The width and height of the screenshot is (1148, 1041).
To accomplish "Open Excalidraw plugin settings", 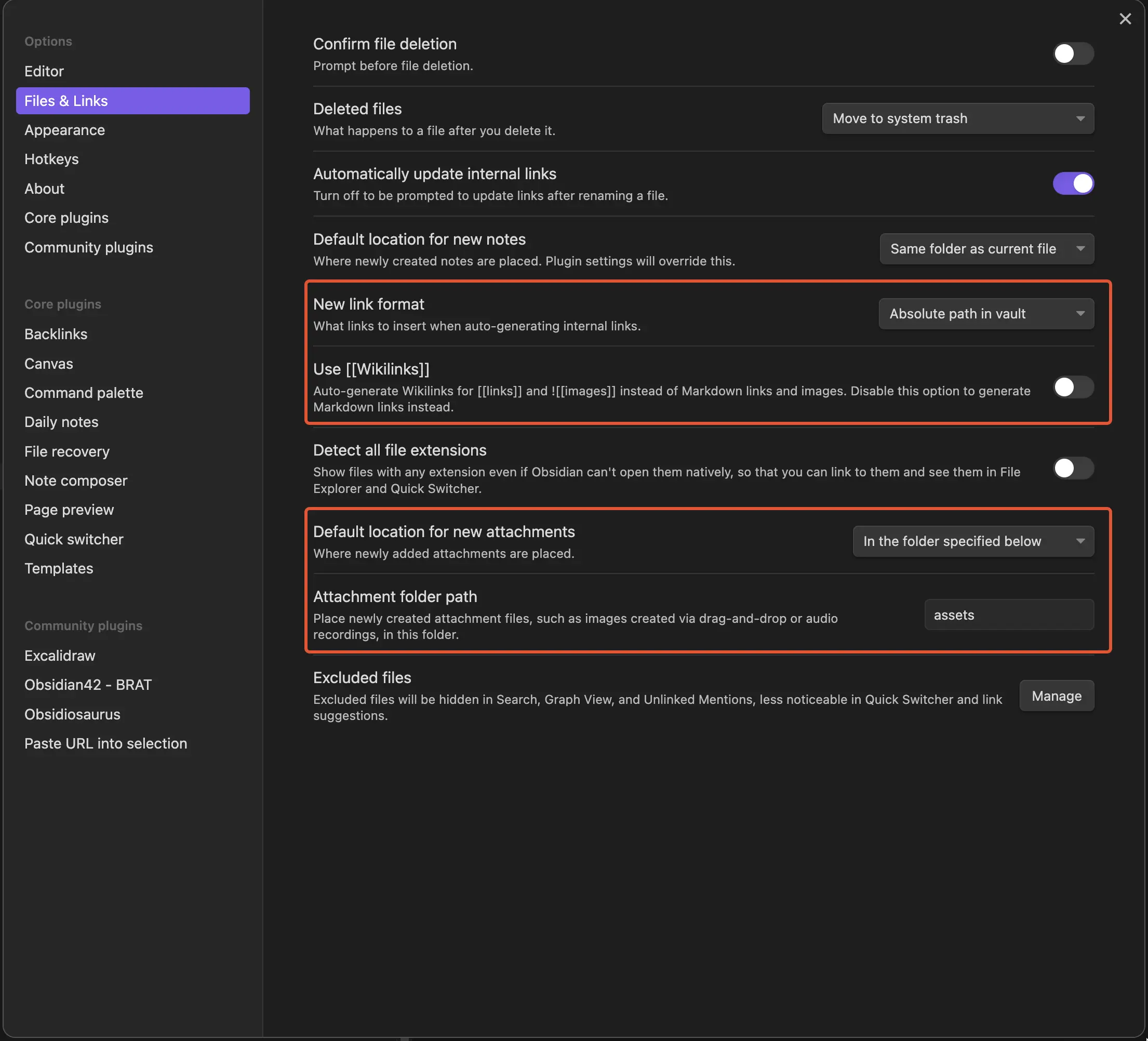I will pyautogui.click(x=60, y=656).
